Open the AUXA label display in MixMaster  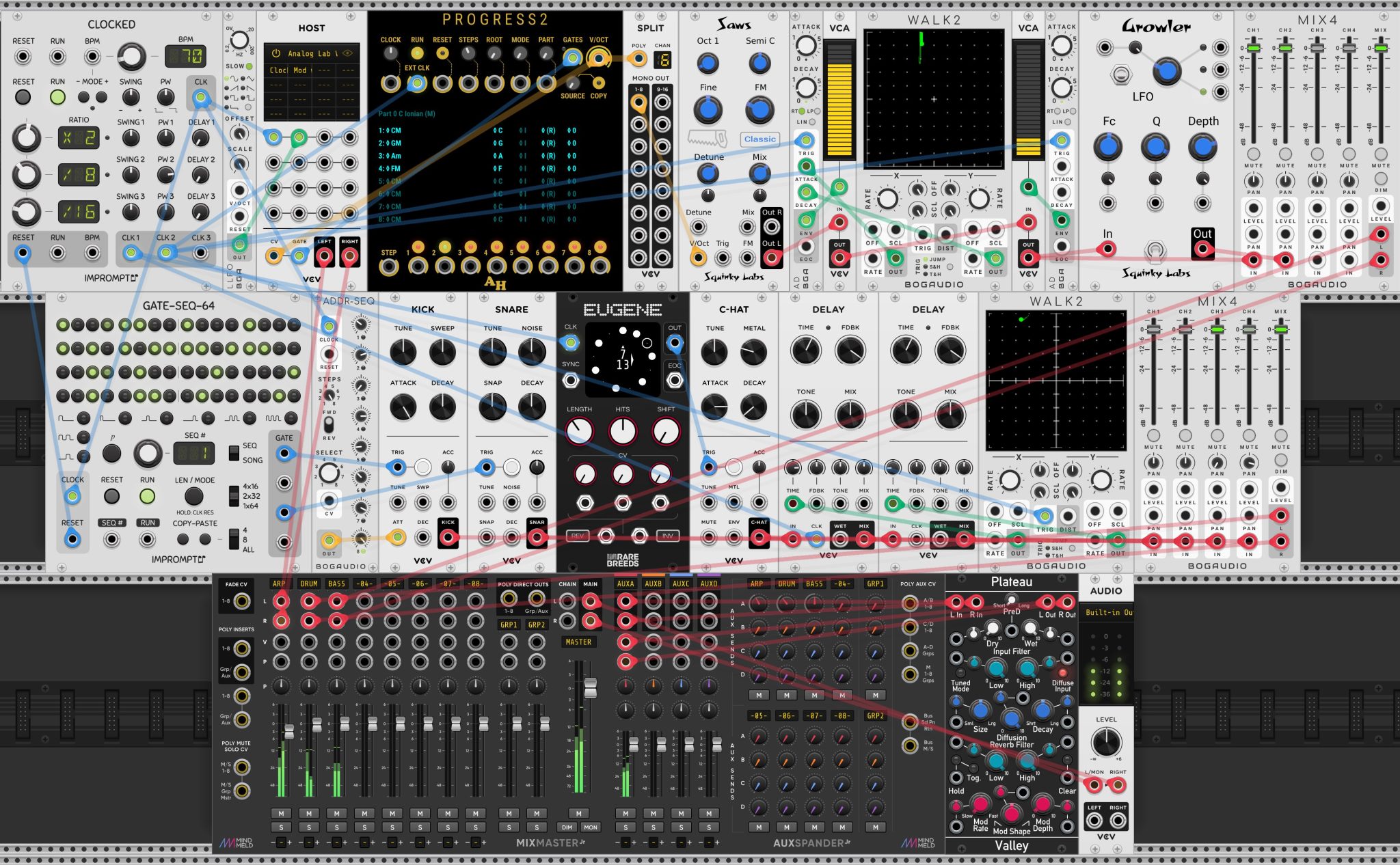(625, 583)
